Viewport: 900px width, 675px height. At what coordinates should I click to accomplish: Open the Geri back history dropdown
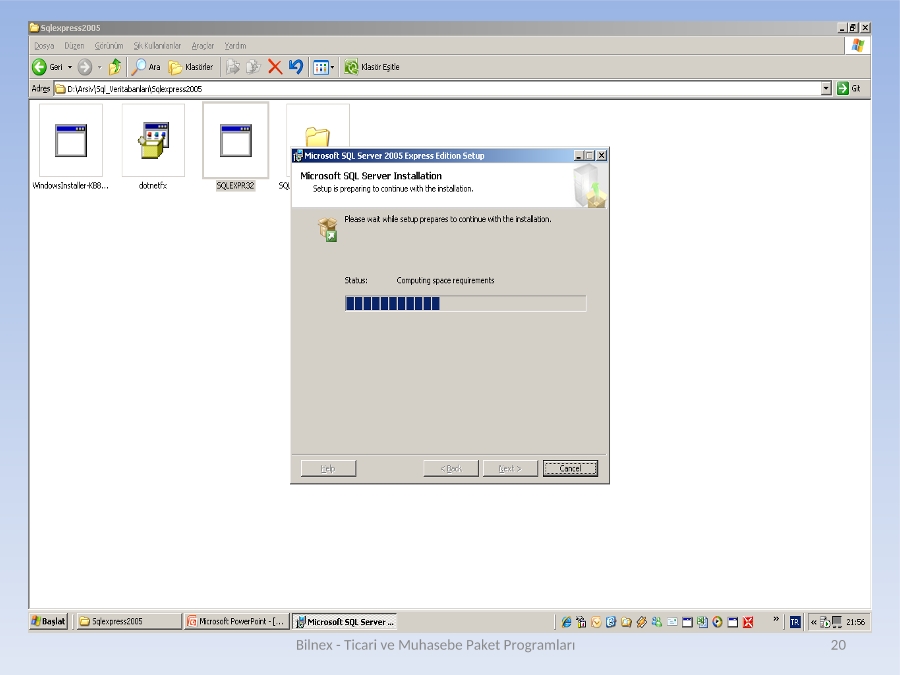(x=69, y=67)
